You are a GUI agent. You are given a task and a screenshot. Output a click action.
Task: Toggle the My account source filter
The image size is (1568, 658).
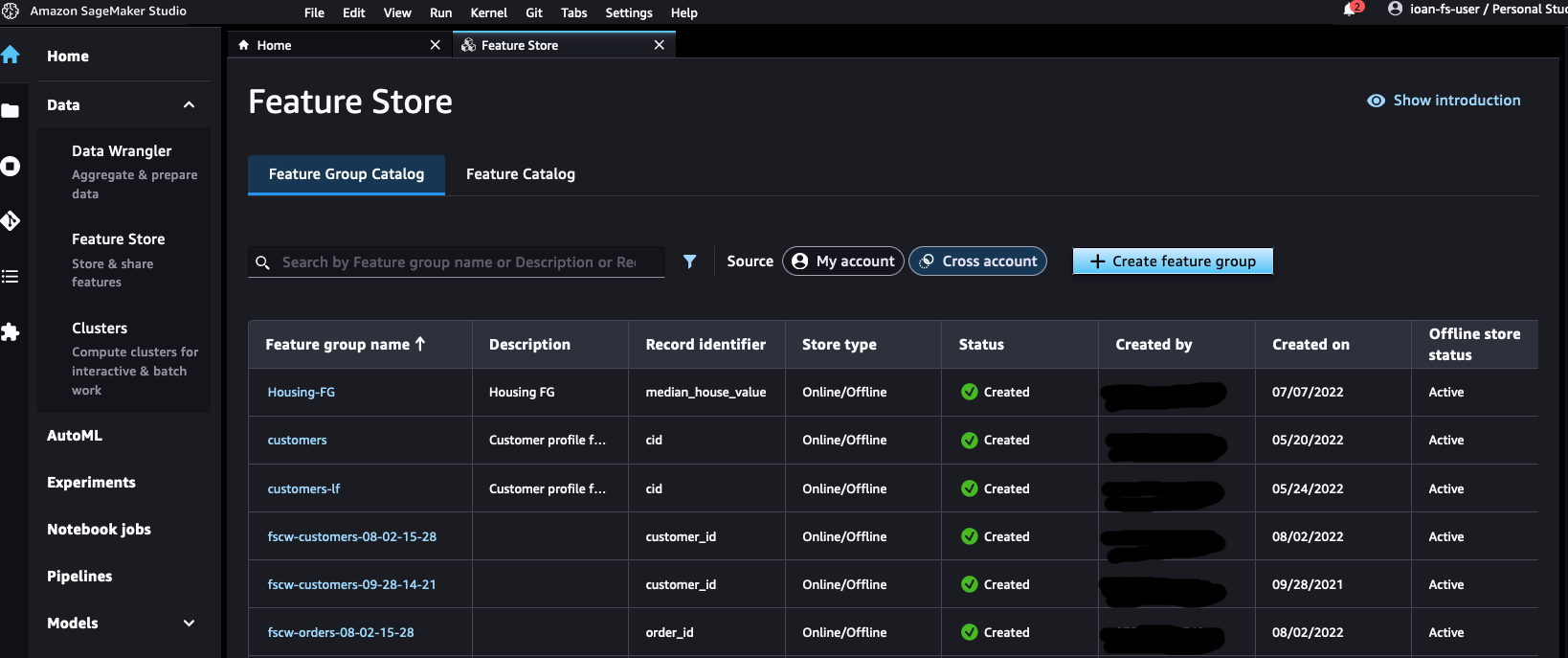coord(843,261)
